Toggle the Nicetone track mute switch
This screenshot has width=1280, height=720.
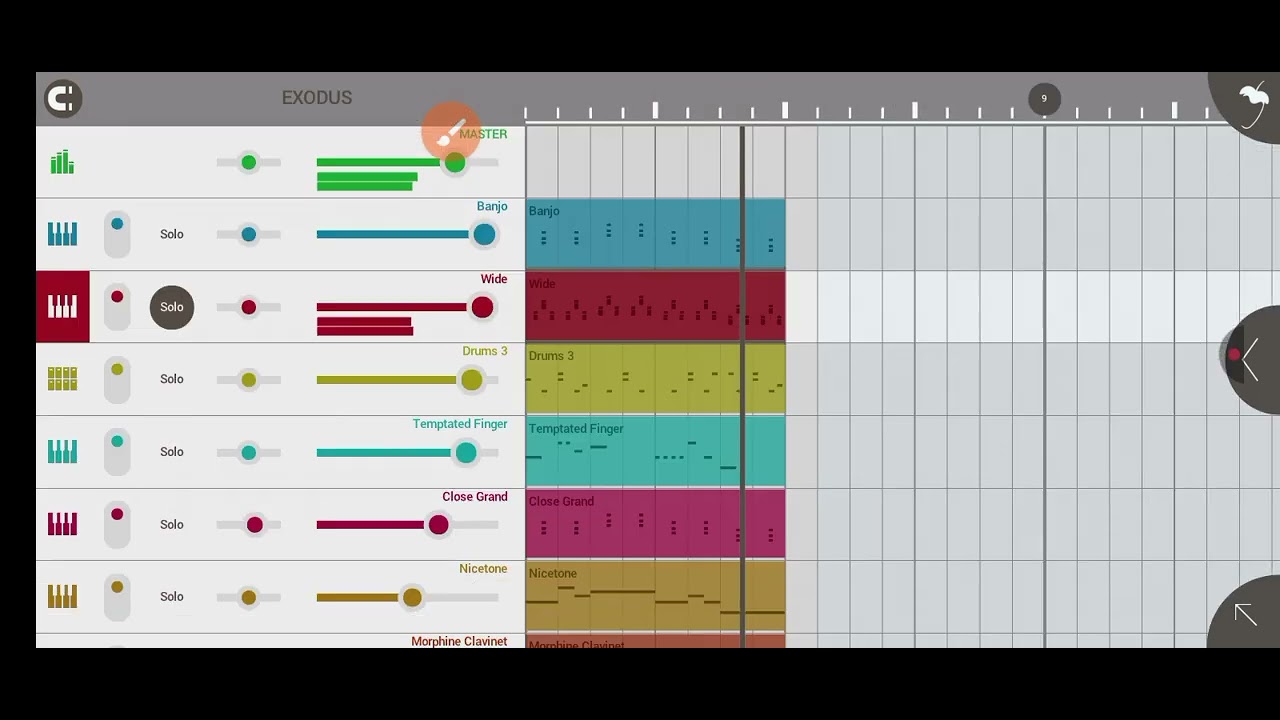(x=117, y=597)
